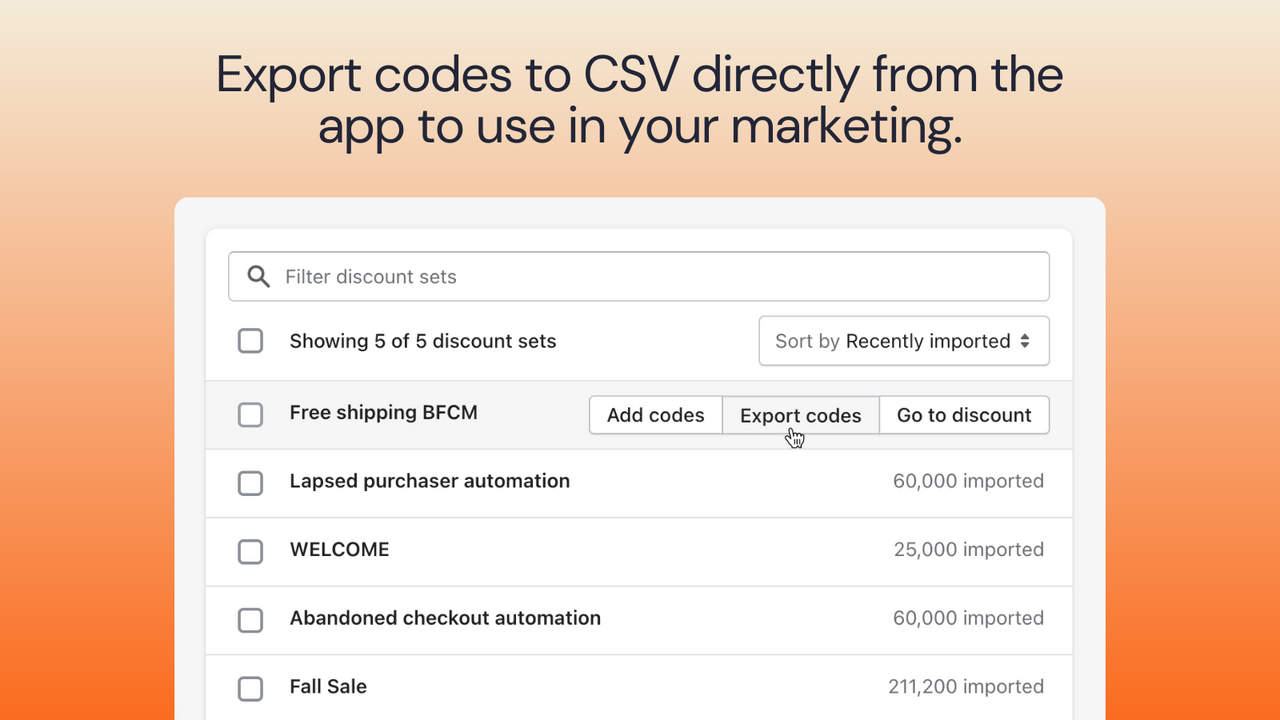Tick the Fall Sale checkbox
Image resolution: width=1280 pixels, height=720 pixels.
(250, 688)
